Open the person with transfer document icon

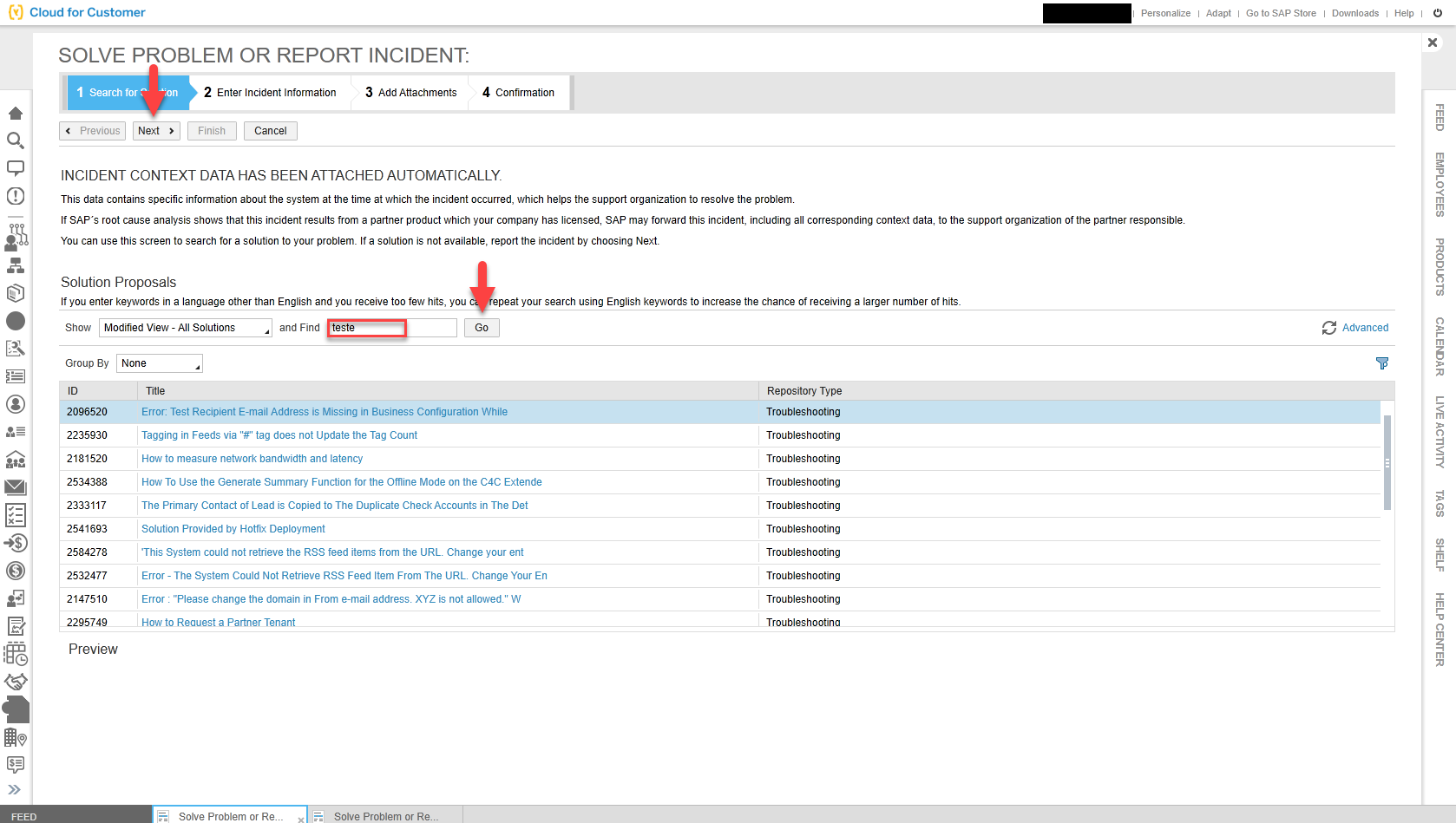[x=16, y=598]
